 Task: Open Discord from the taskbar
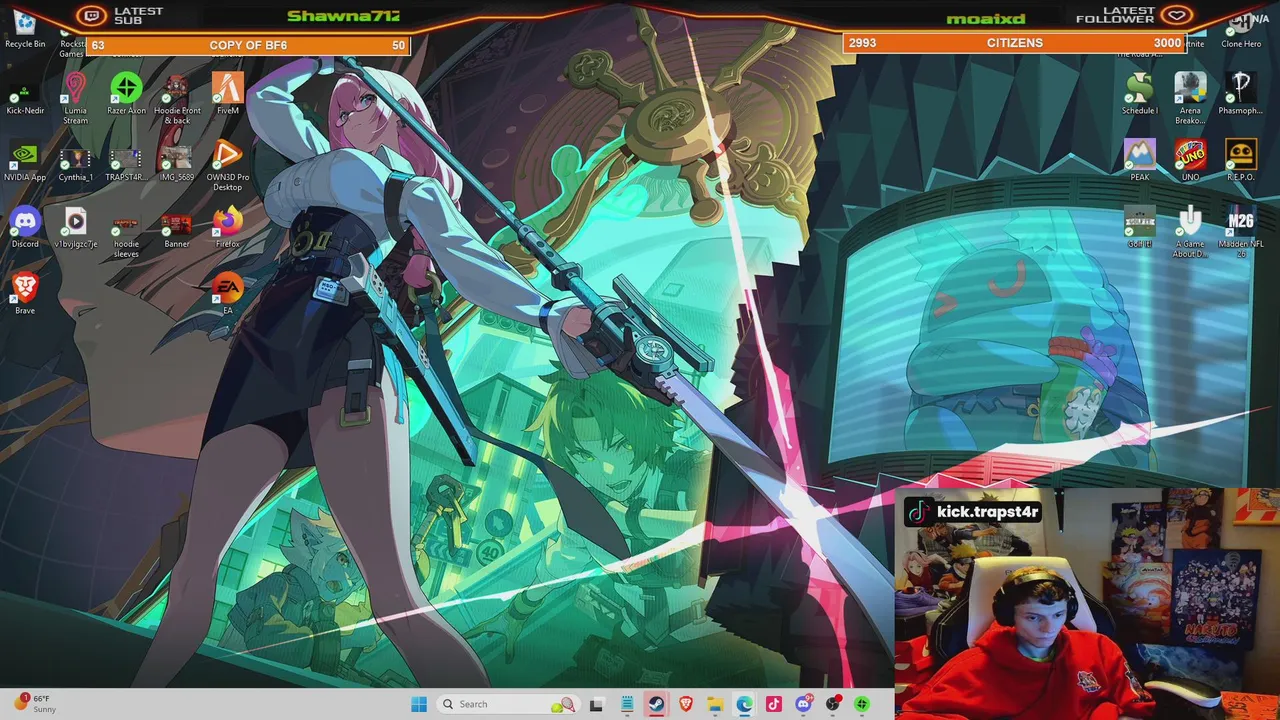pos(803,704)
